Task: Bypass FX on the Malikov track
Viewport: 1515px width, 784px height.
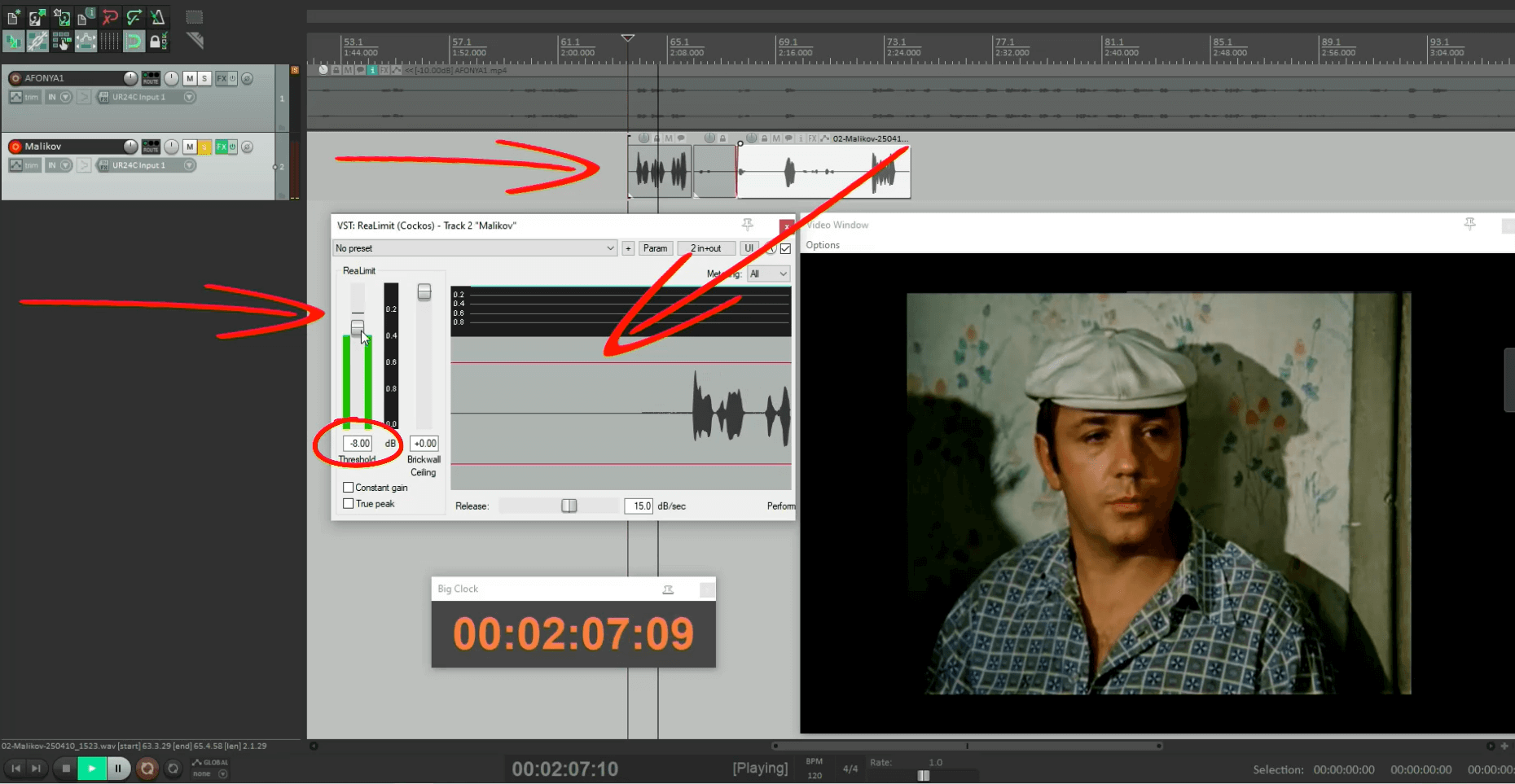Action: [x=232, y=147]
